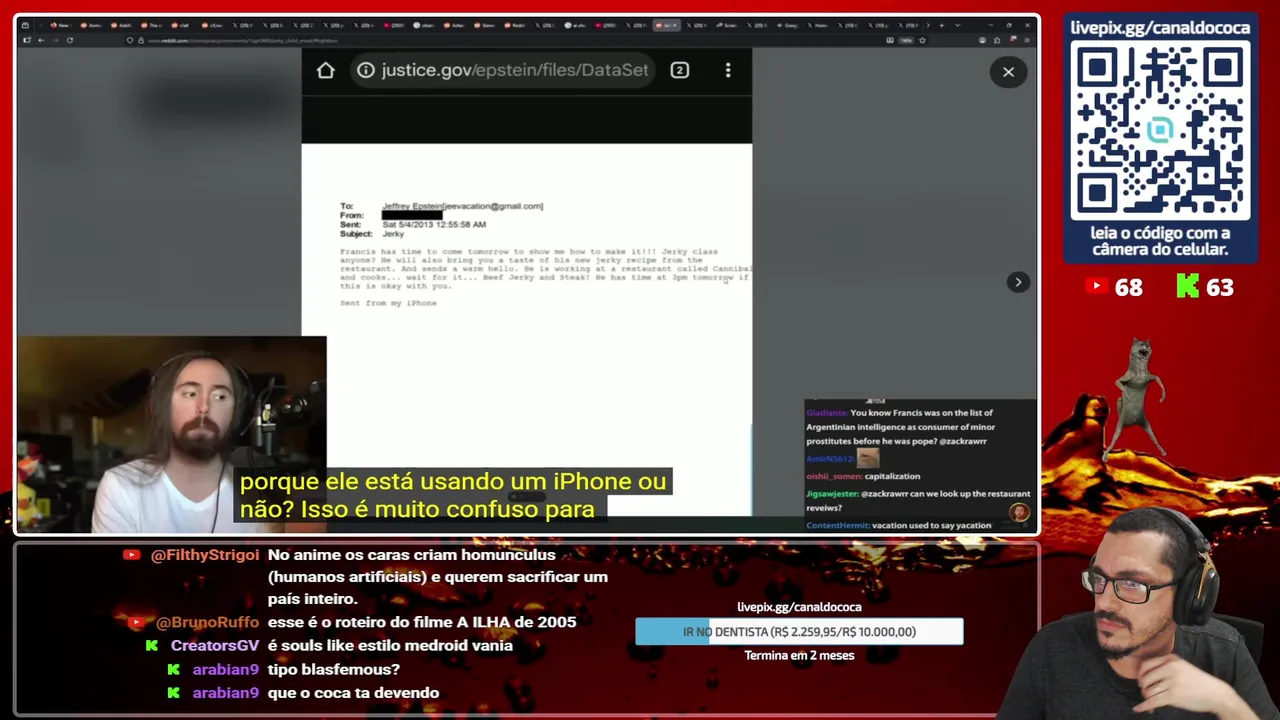Click 'jeevacation@gmail.com' in the email header
The height and width of the screenshot is (720, 1280).
492,206
